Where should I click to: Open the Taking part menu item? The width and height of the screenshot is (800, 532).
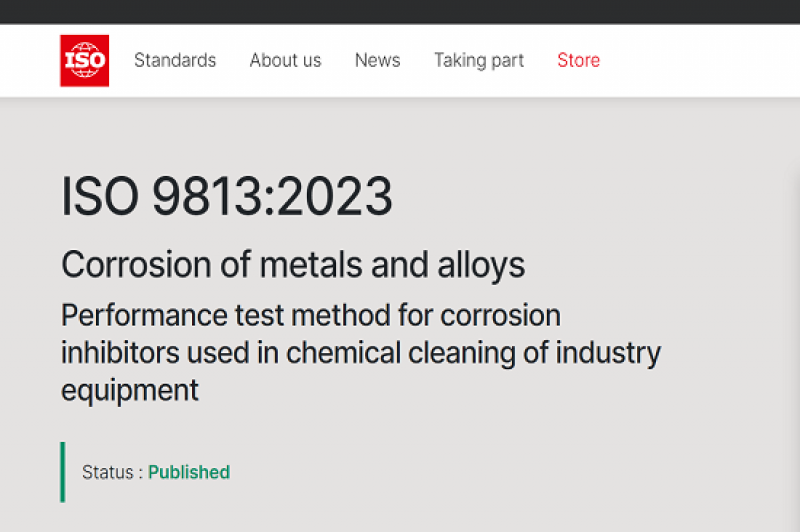pyautogui.click(x=478, y=60)
